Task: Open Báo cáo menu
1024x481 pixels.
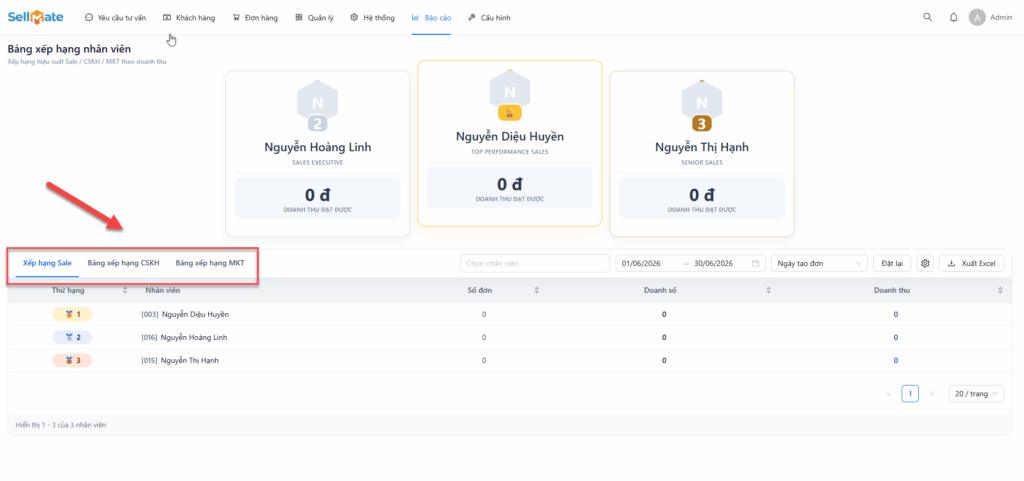Action: click(431, 18)
